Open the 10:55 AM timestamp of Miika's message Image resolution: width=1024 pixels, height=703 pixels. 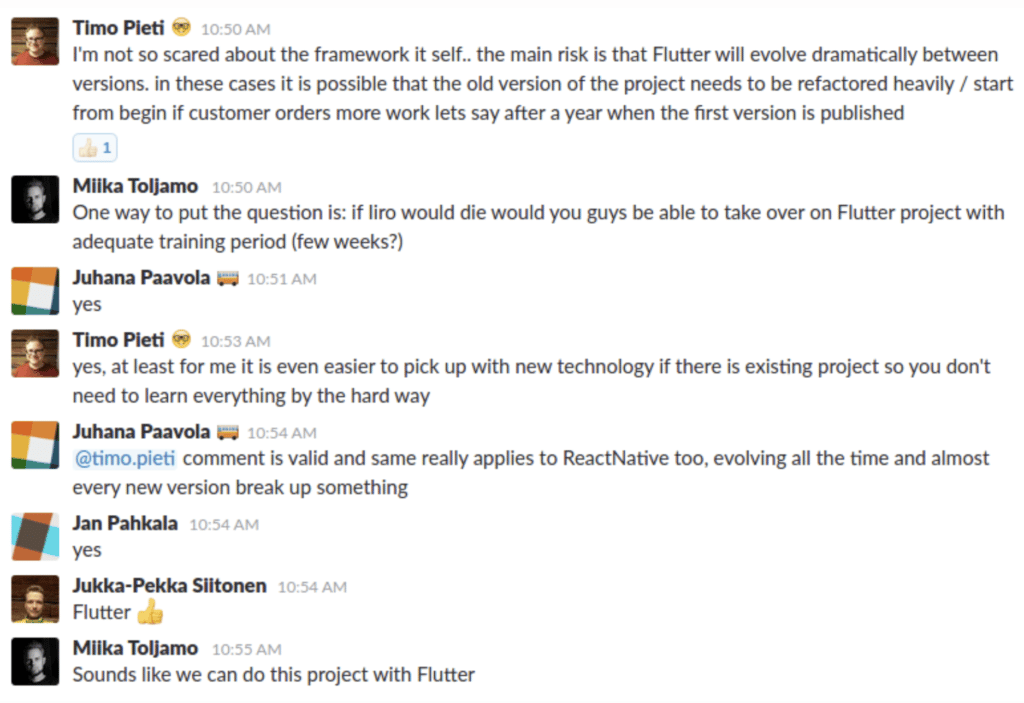coord(247,649)
